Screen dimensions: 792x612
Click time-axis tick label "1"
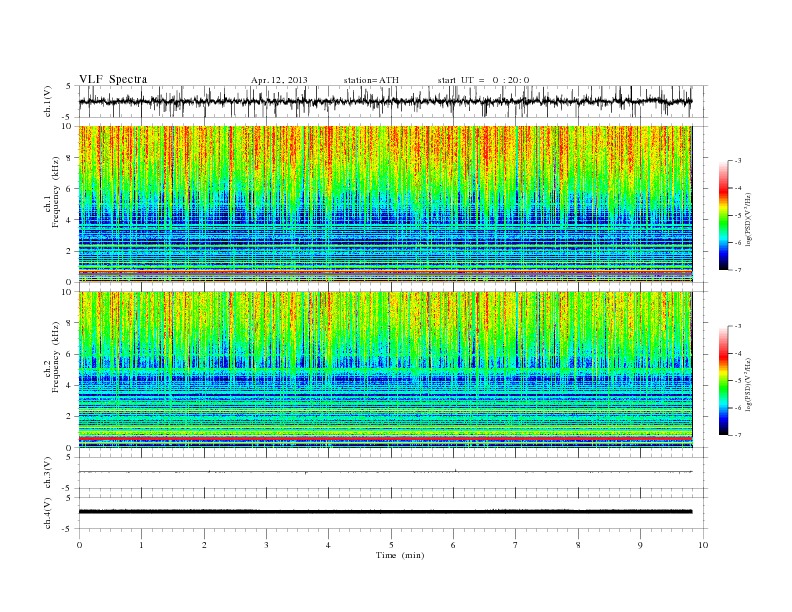click(141, 545)
